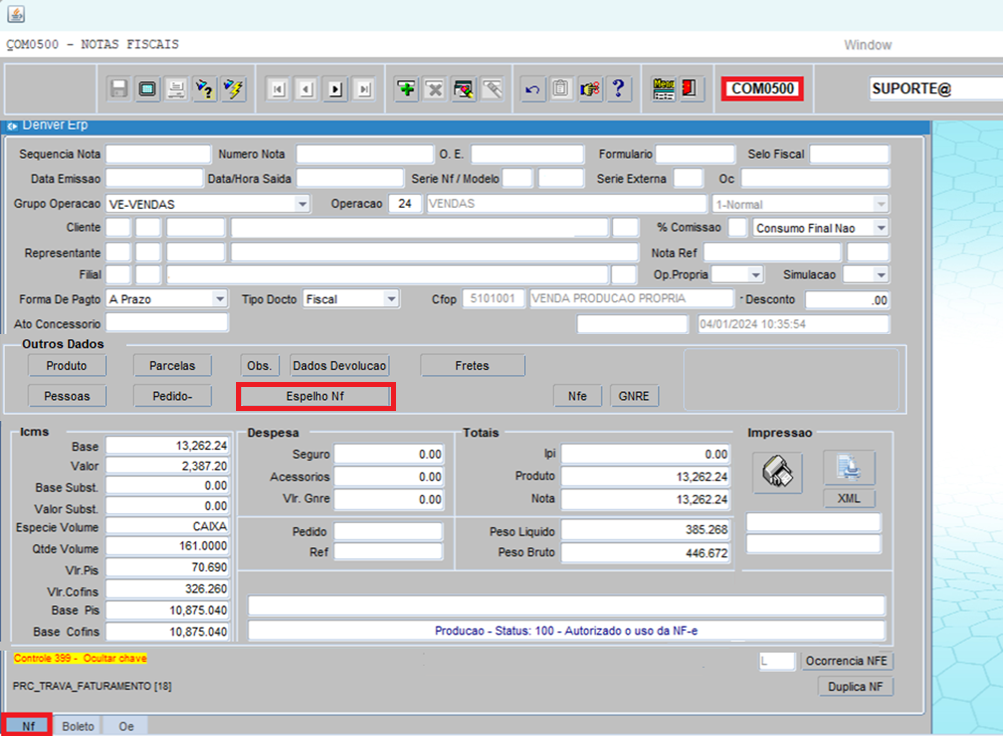Viewport: 1003px width, 736px height.
Task: Click the Duplica NF button
Action: [x=854, y=687]
